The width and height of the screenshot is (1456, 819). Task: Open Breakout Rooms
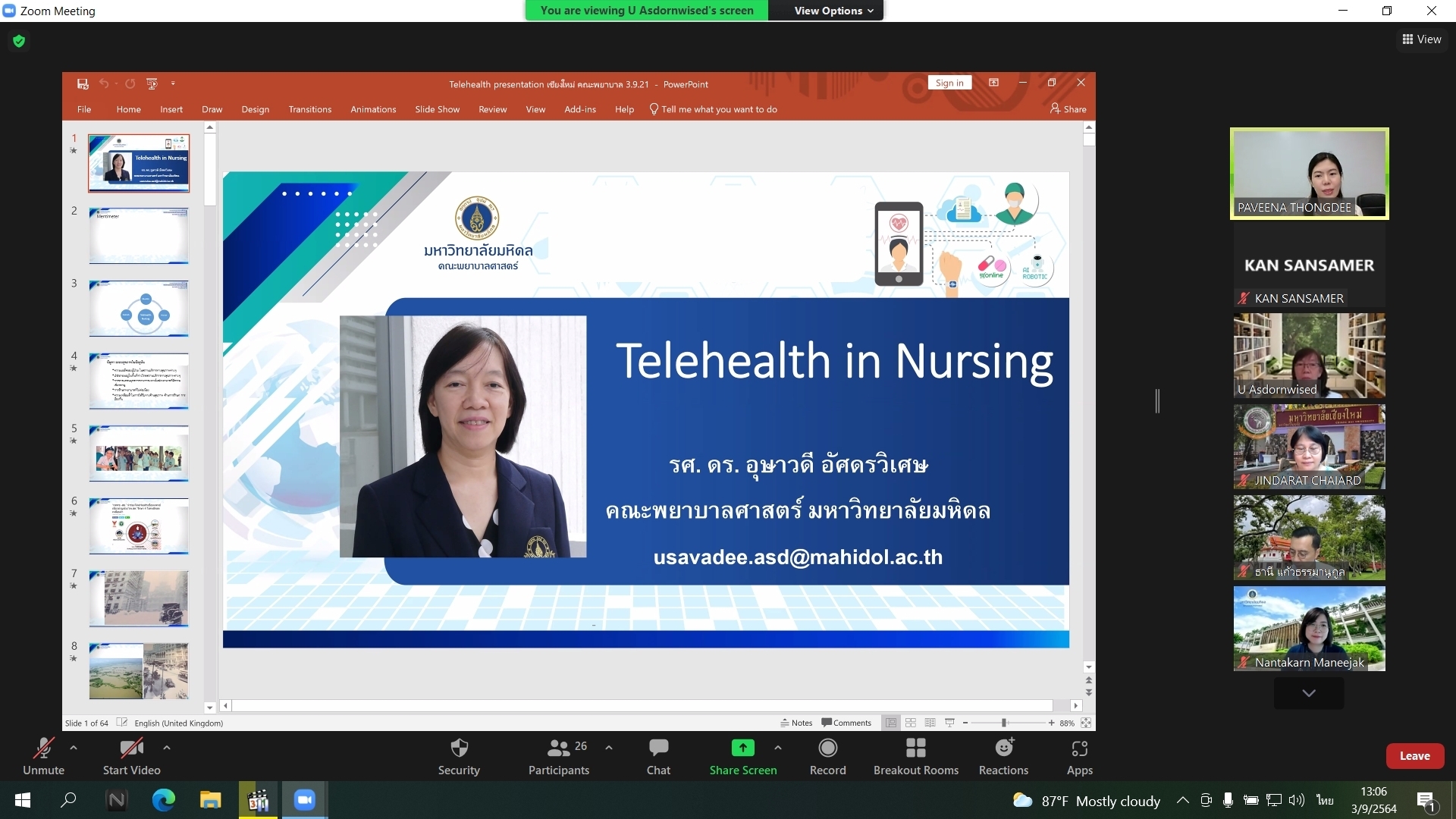[915, 756]
